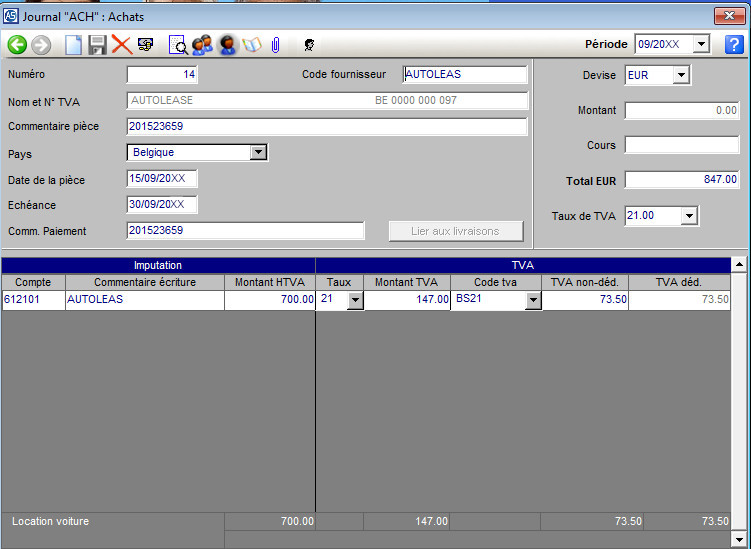Click the floppy disk save icon
This screenshot has width=751, height=549.
(97, 44)
